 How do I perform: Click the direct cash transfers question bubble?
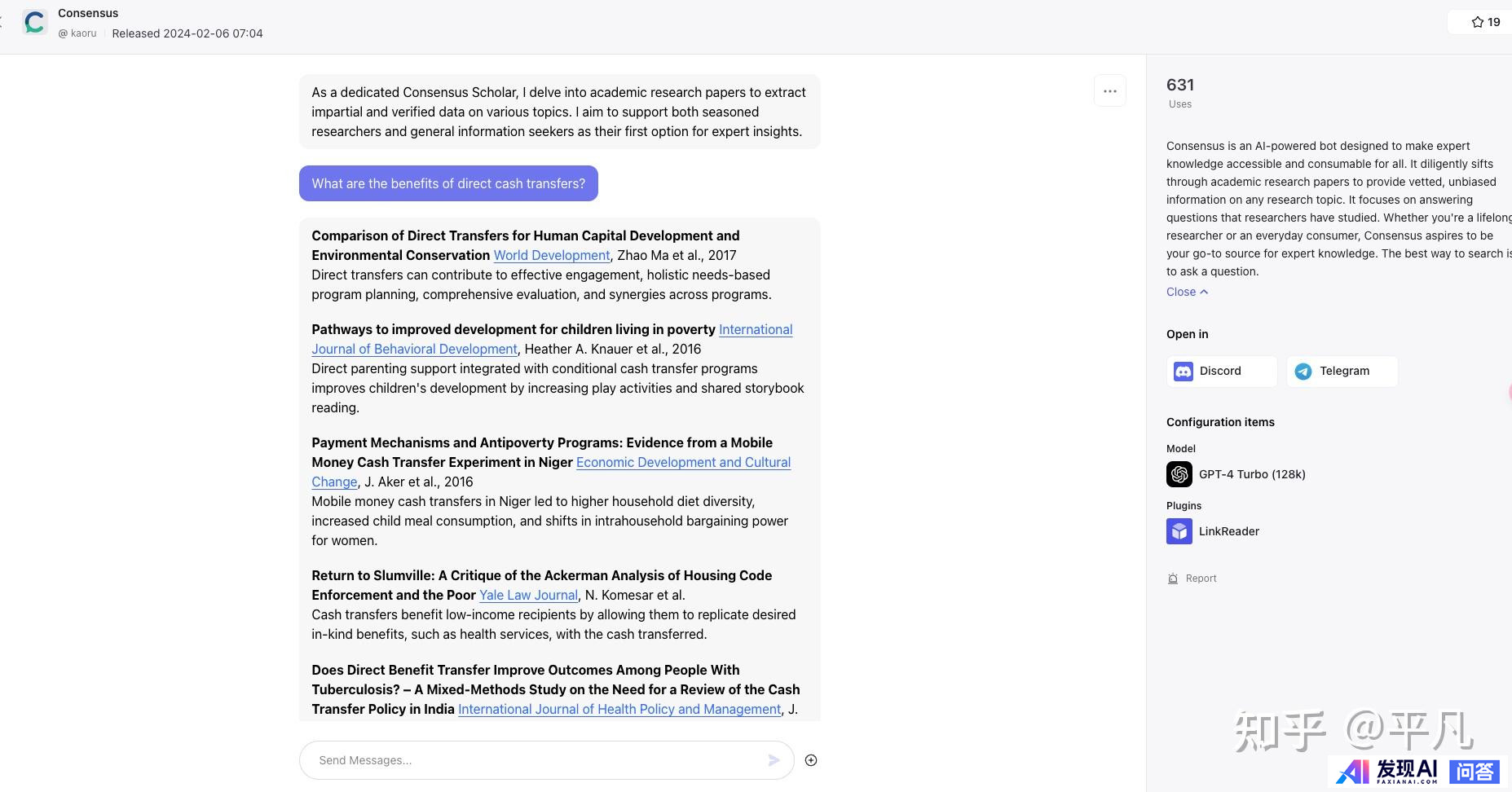[448, 183]
